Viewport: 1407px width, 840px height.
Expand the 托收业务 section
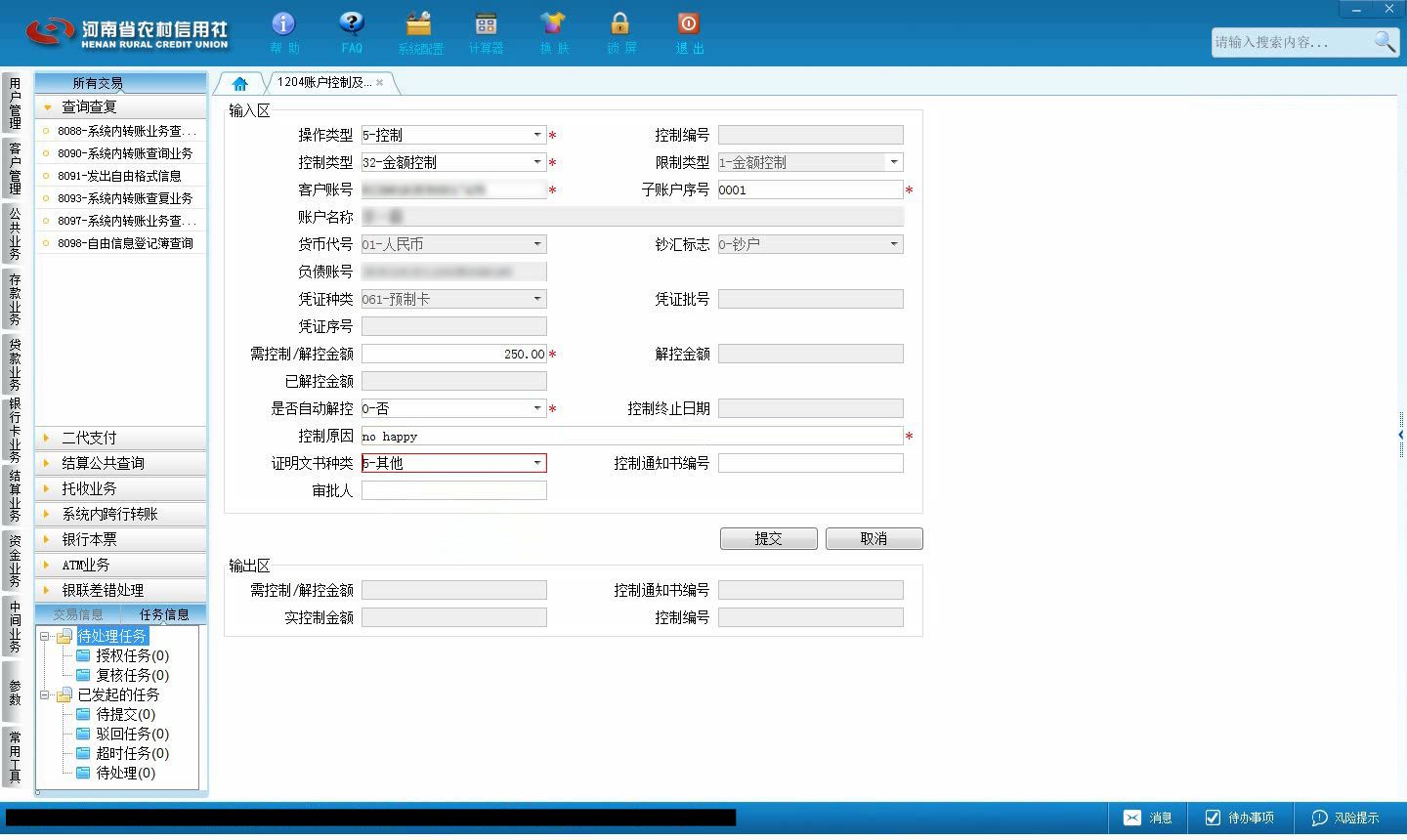click(x=120, y=488)
